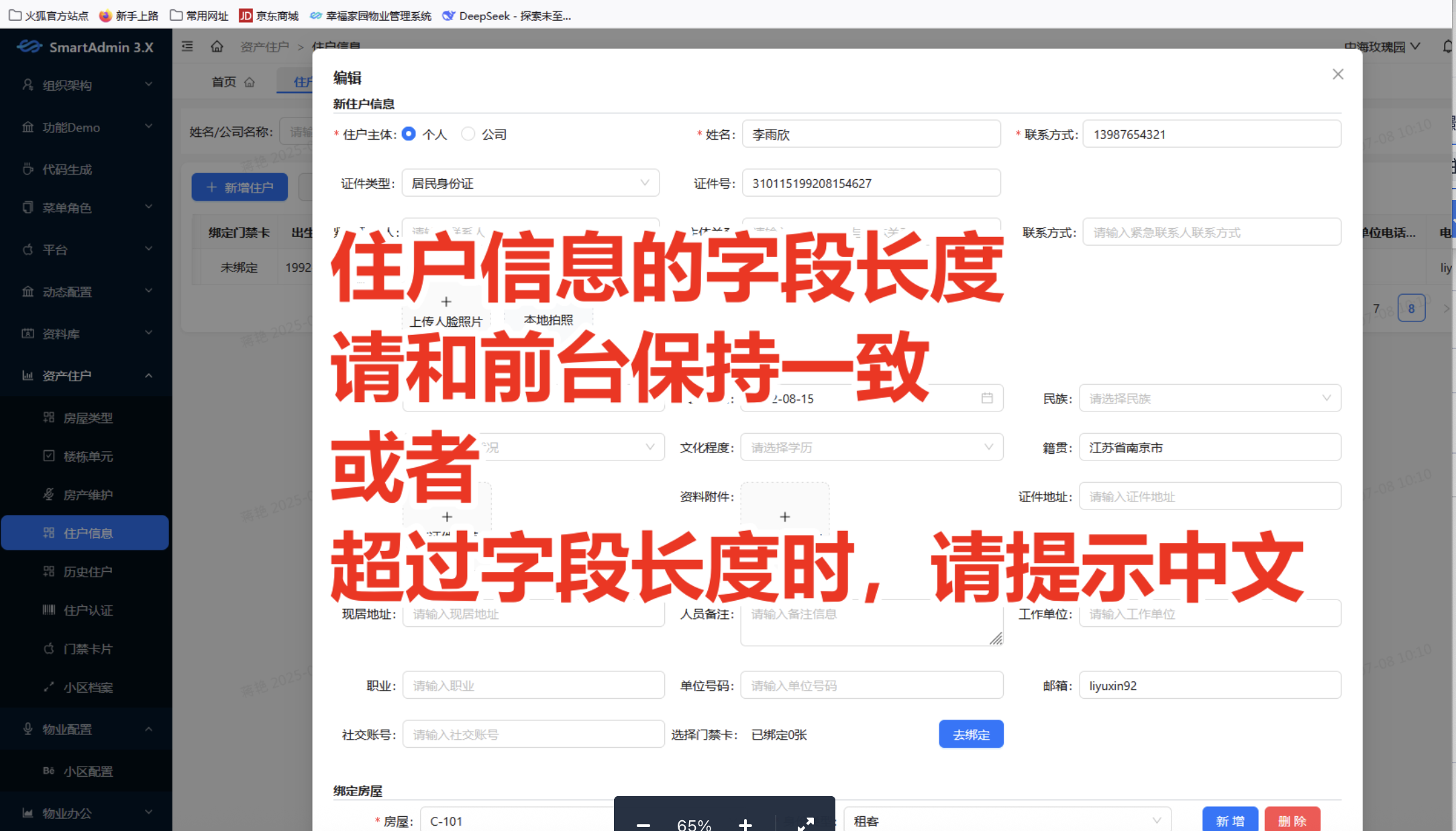The width and height of the screenshot is (1456, 831).
Task: Open the 文化程度 dropdown
Action: pyautogui.click(x=871, y=448)
